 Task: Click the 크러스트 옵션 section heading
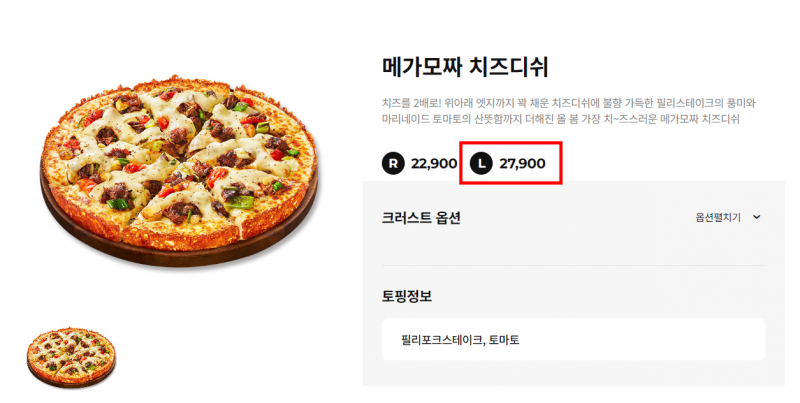[421, 217]
